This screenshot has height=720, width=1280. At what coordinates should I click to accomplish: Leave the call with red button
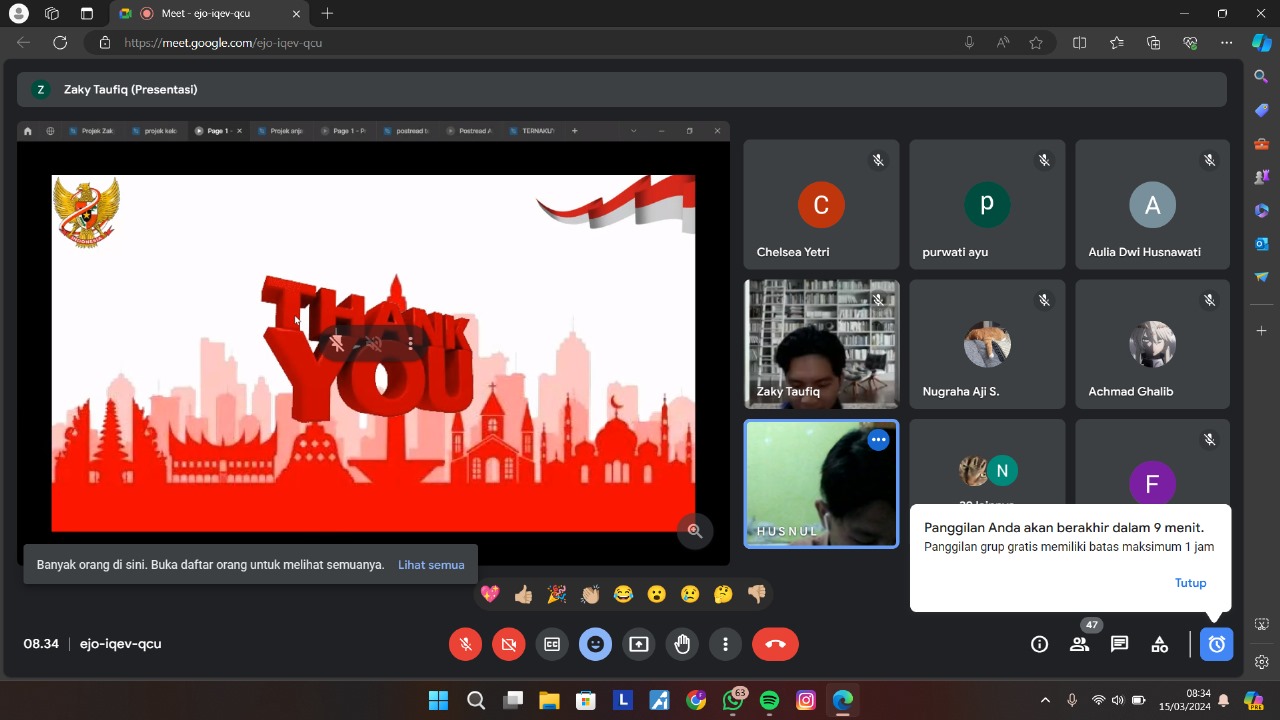pyautogui.click(x=775, y=645)
